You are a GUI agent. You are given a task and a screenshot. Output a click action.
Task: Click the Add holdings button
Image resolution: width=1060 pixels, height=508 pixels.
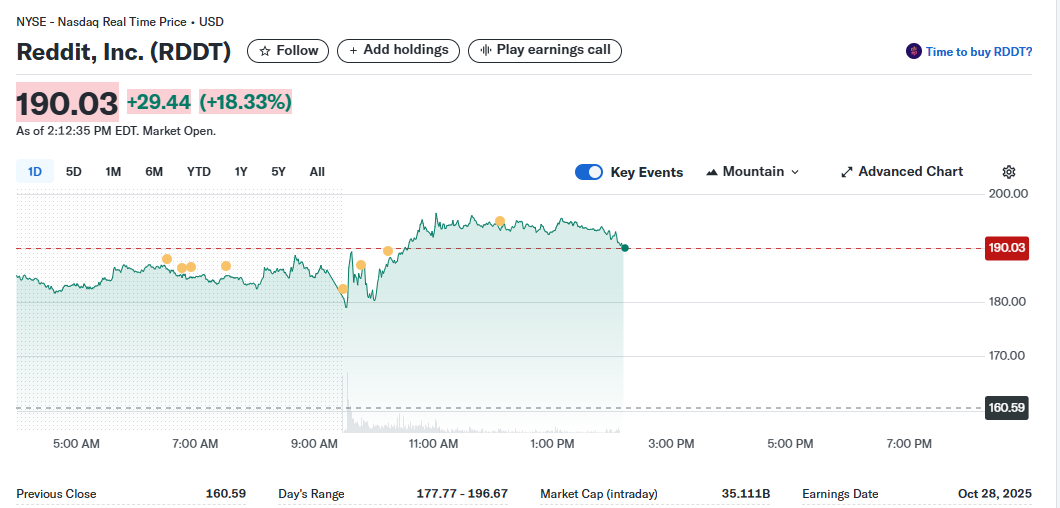tap(398, 51)
